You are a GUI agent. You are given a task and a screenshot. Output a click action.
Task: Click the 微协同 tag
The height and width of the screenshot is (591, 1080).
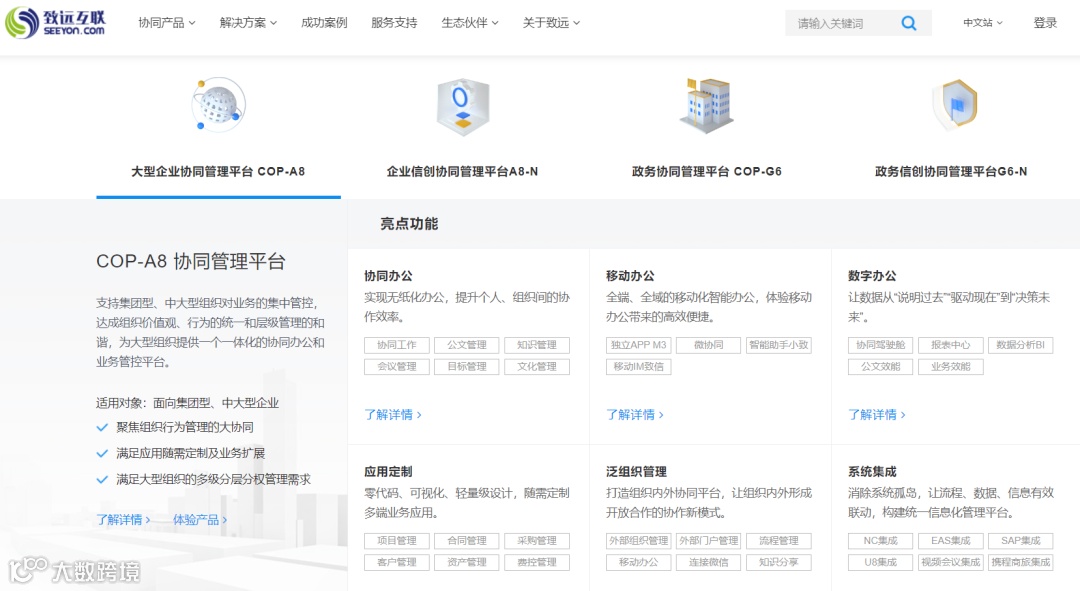pos(709,345)
